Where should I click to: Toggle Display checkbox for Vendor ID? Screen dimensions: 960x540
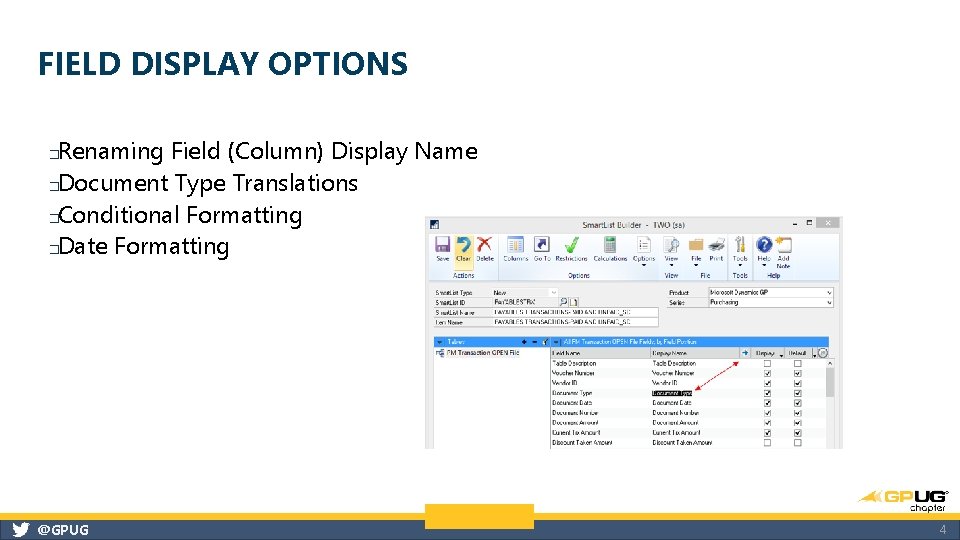pos(767,383)
